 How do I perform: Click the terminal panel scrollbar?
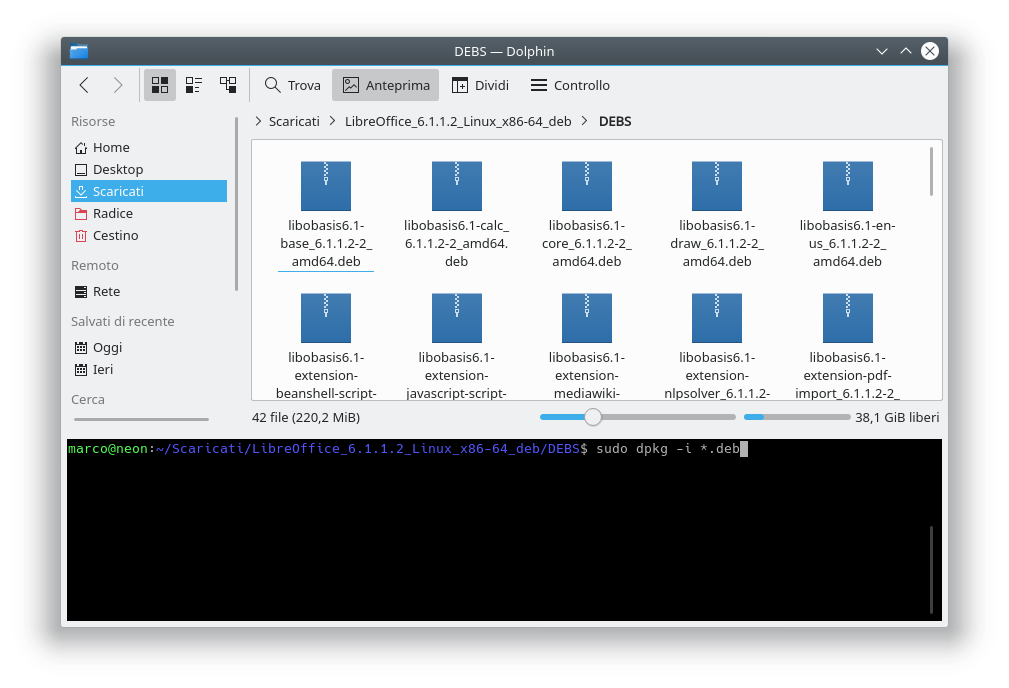(931, 570)
